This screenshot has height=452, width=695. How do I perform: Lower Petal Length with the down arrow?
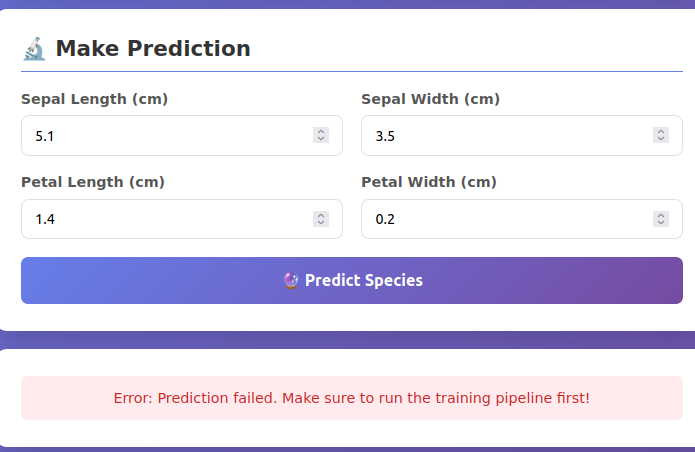click(x=321, y=223)
